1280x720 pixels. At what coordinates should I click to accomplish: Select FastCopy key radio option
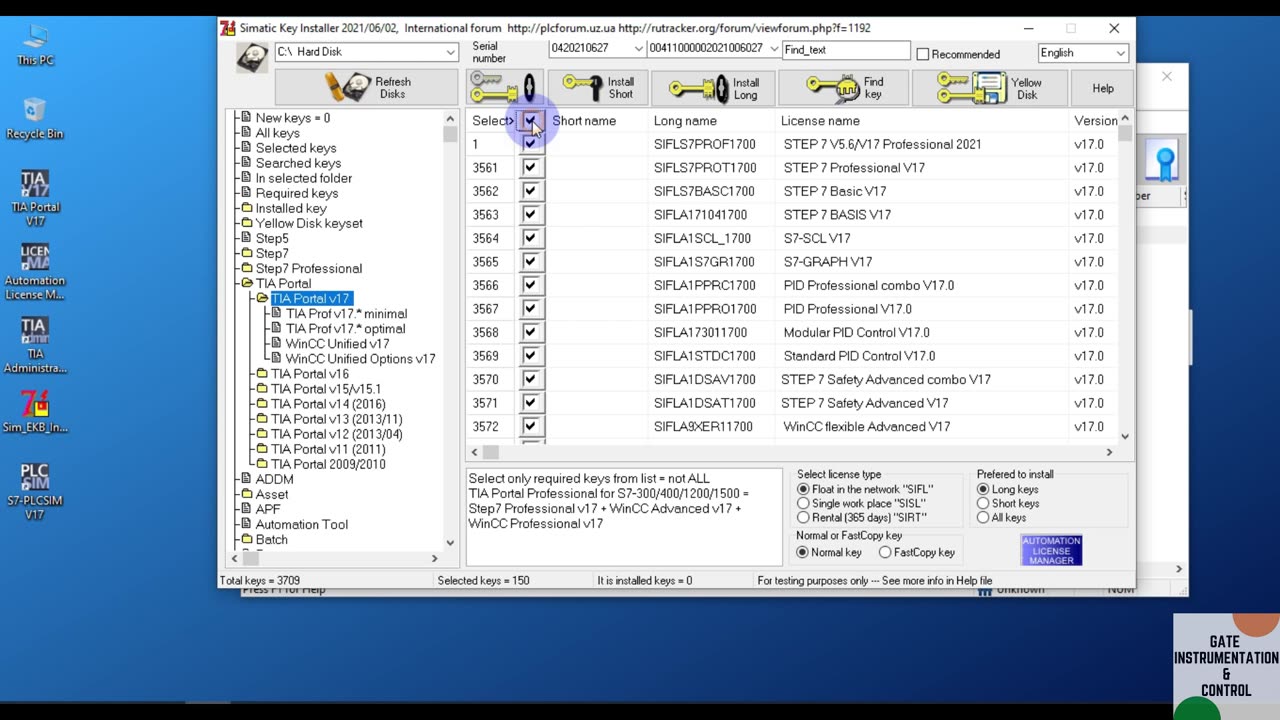(885, 552)
